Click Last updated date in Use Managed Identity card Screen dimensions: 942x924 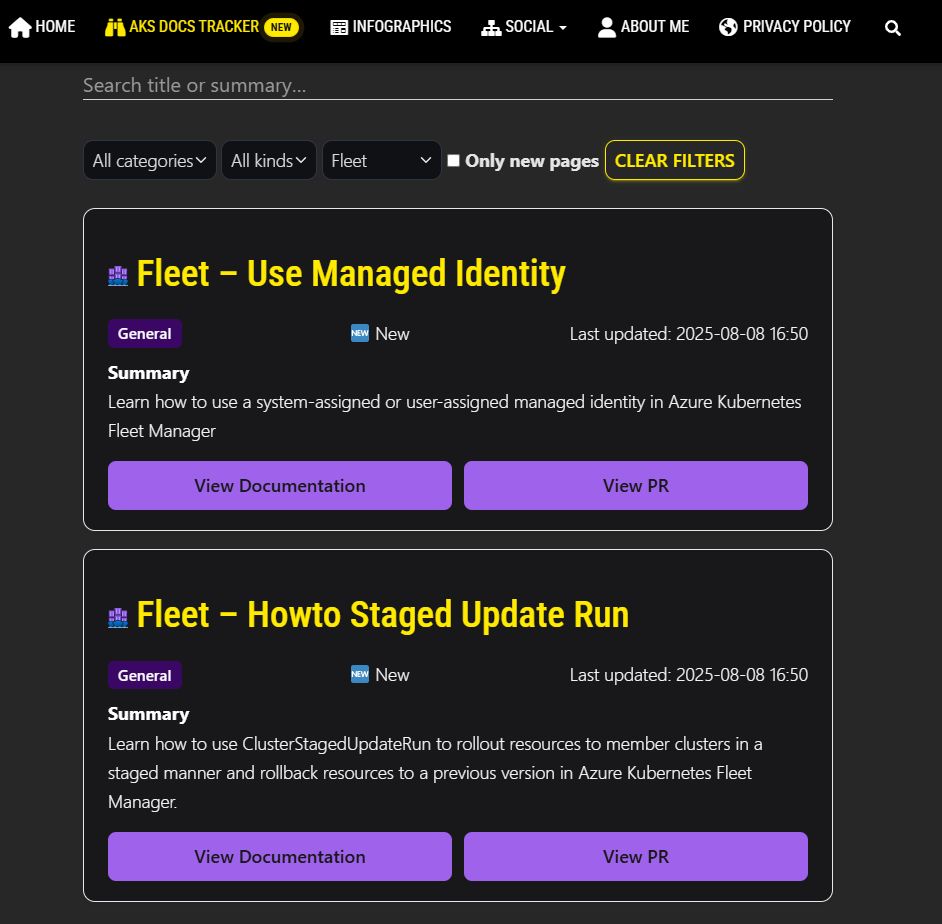click(688, 333)
